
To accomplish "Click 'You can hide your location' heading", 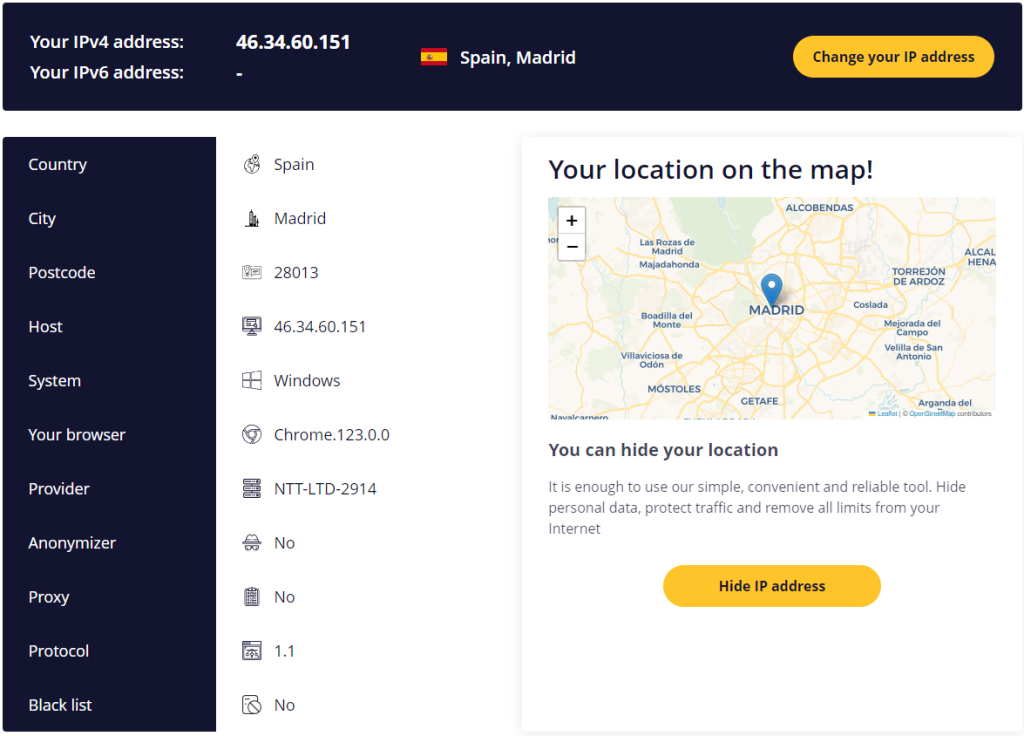I will [663, 450].
